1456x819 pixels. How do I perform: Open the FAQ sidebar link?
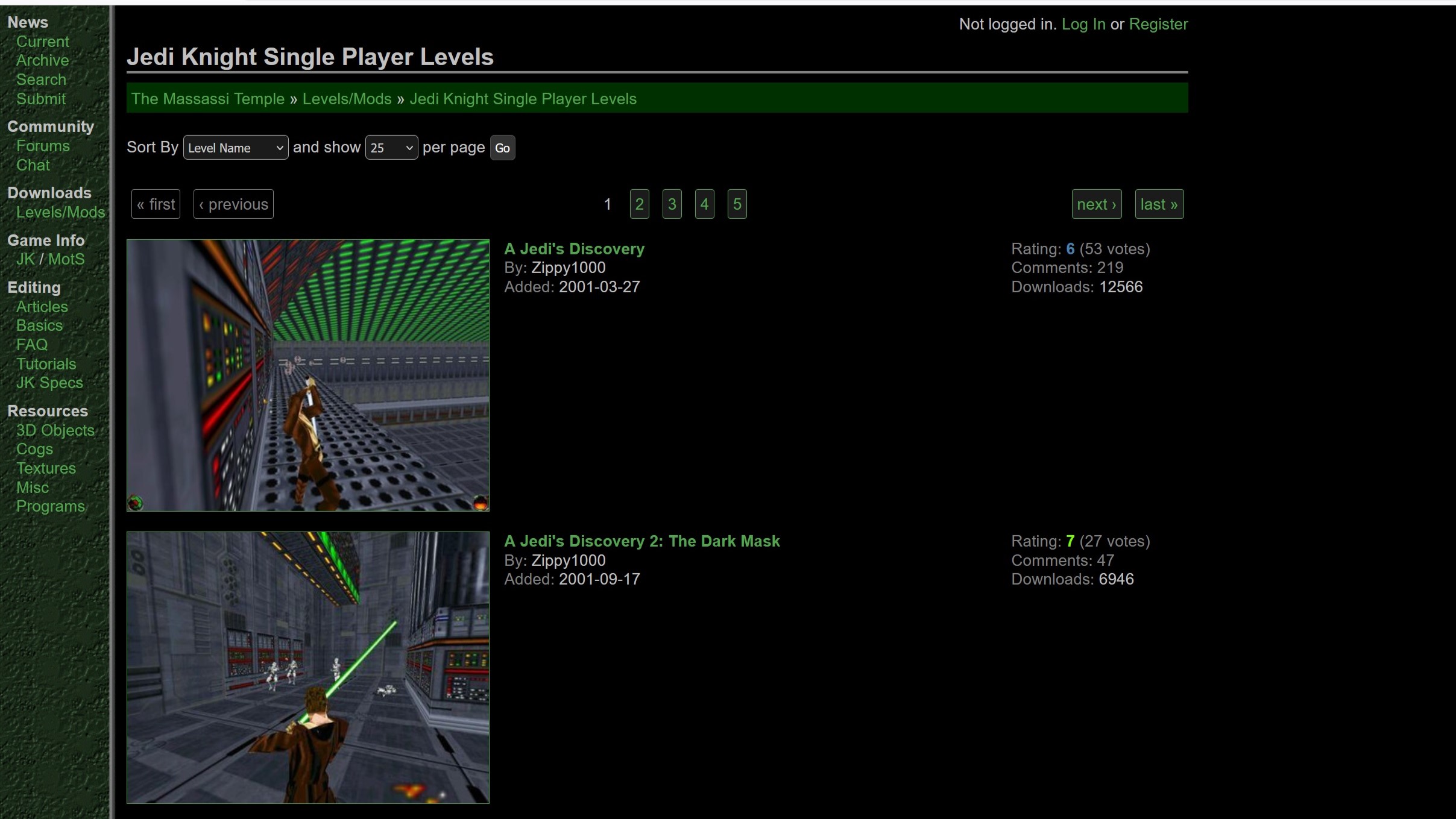click(x=32, y=345)
